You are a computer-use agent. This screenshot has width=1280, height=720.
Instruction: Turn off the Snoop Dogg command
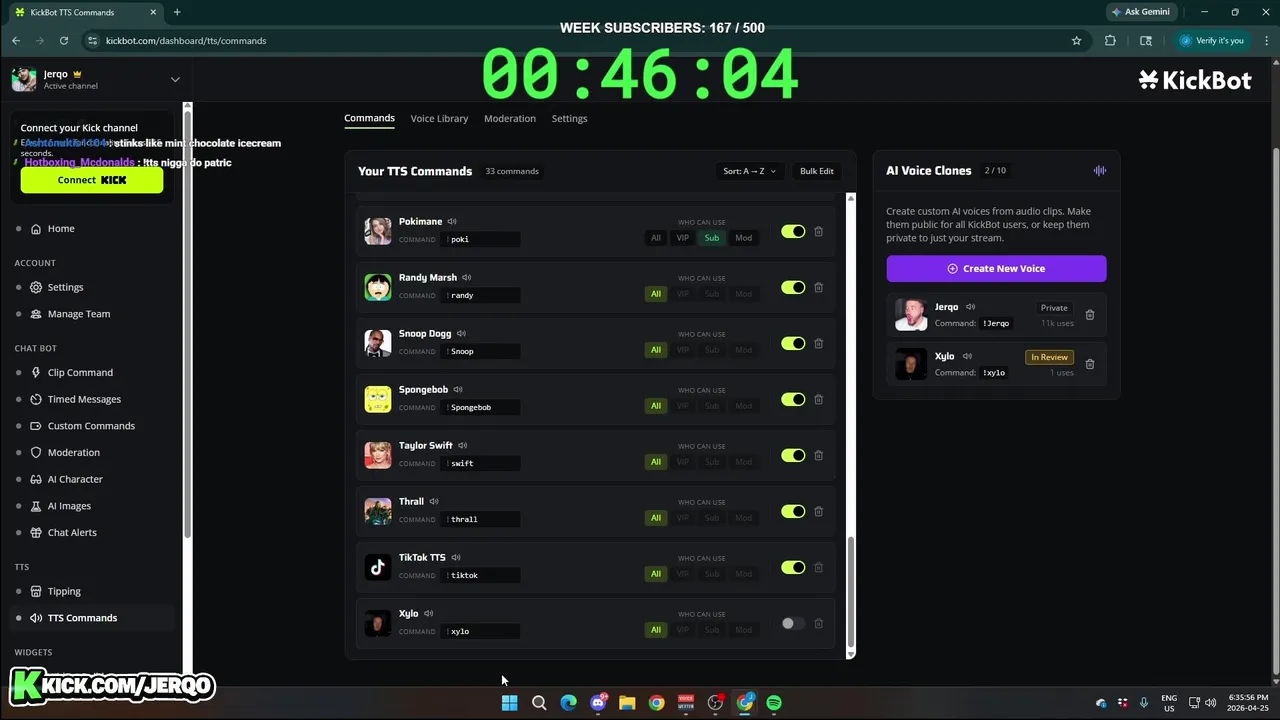click(x=793, y=344)
